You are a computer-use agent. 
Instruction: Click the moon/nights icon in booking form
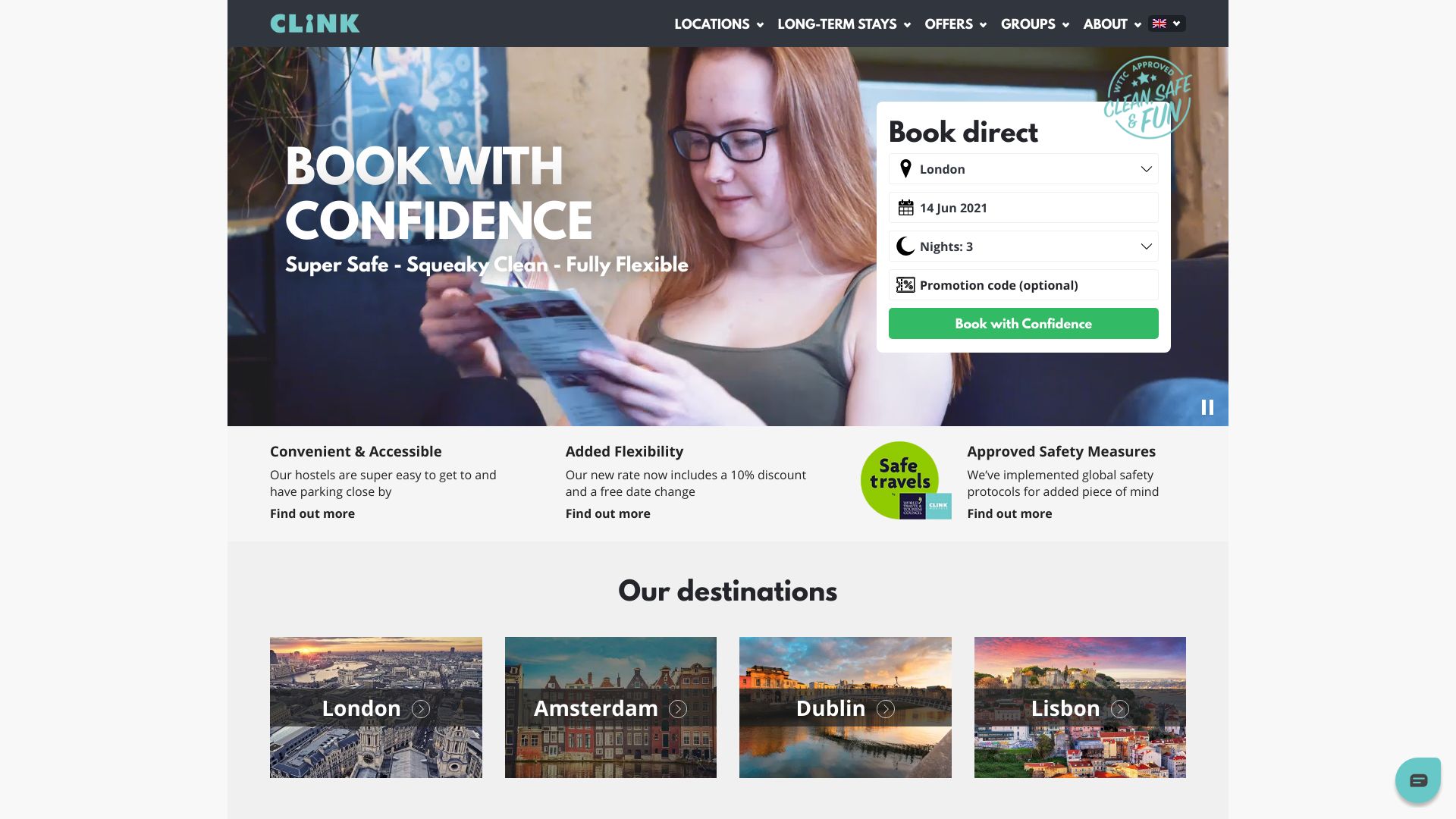[x=905, y=246]
